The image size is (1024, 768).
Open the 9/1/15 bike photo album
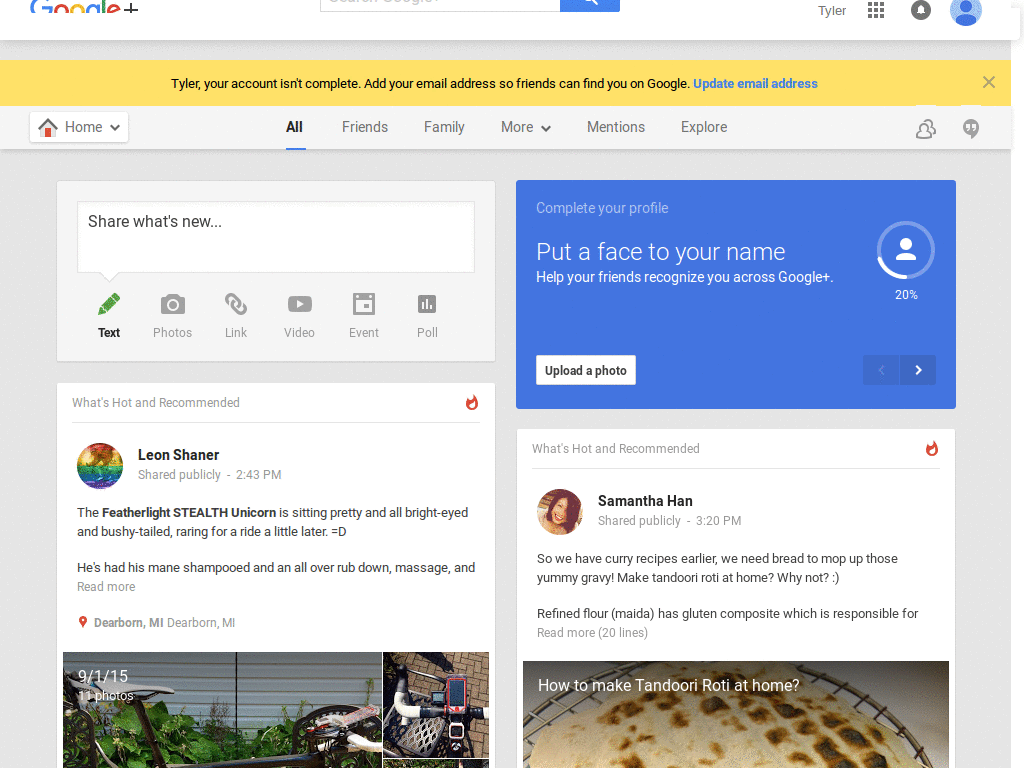(x=222, y=710)
